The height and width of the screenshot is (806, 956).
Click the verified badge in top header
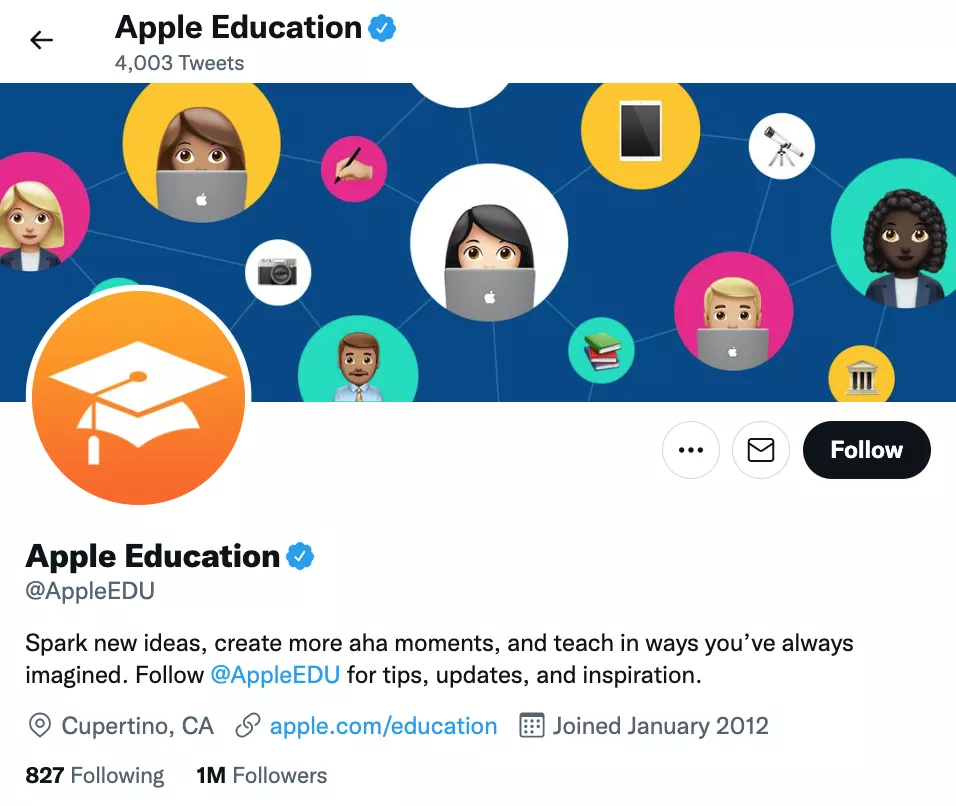[x=382, y=28]
